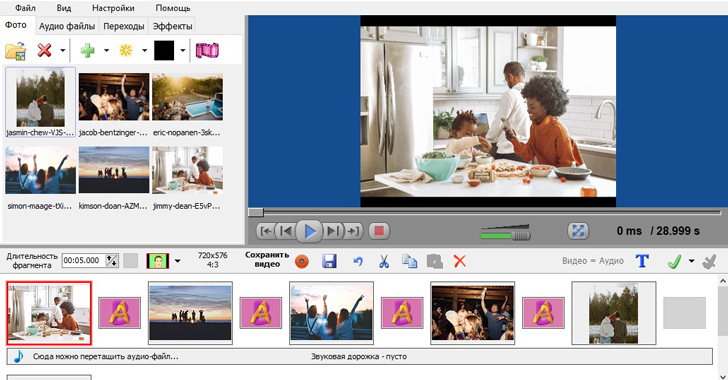Open the Помощь menu
This screenshot has width=728, height=380.
click(173, 8)
